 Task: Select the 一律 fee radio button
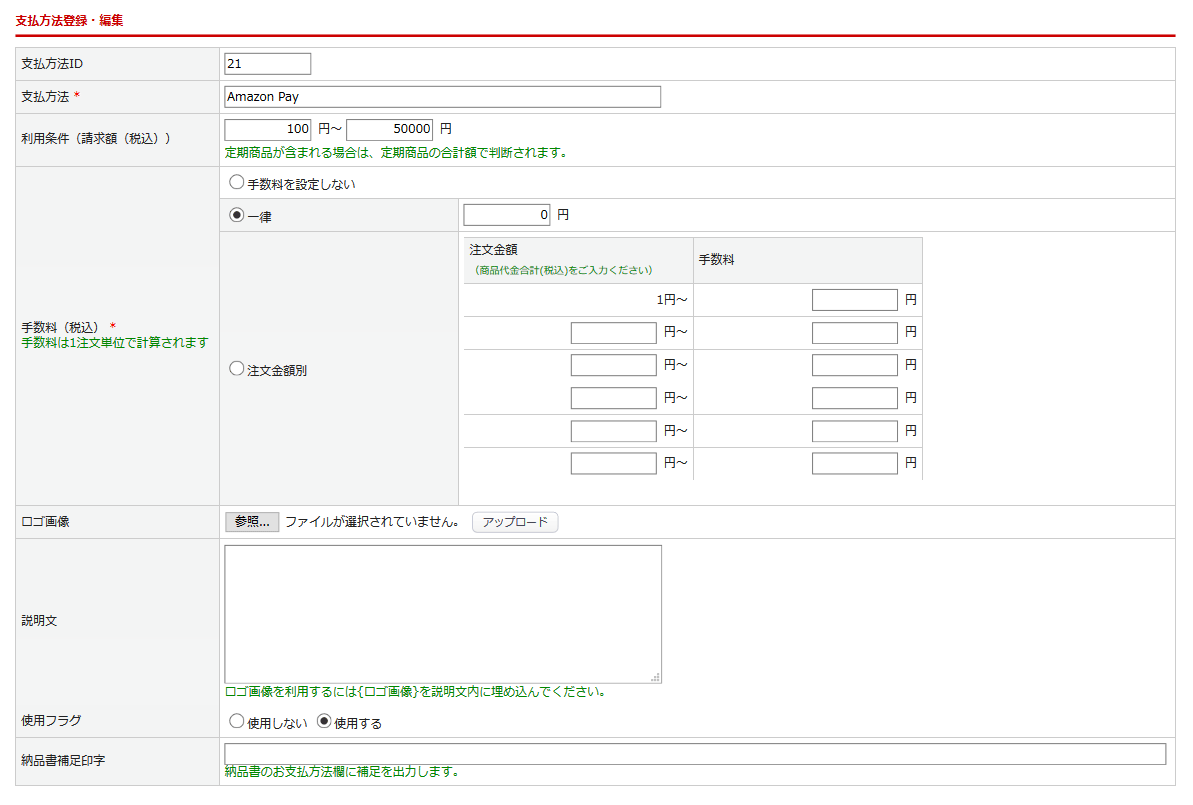[237, 215]
